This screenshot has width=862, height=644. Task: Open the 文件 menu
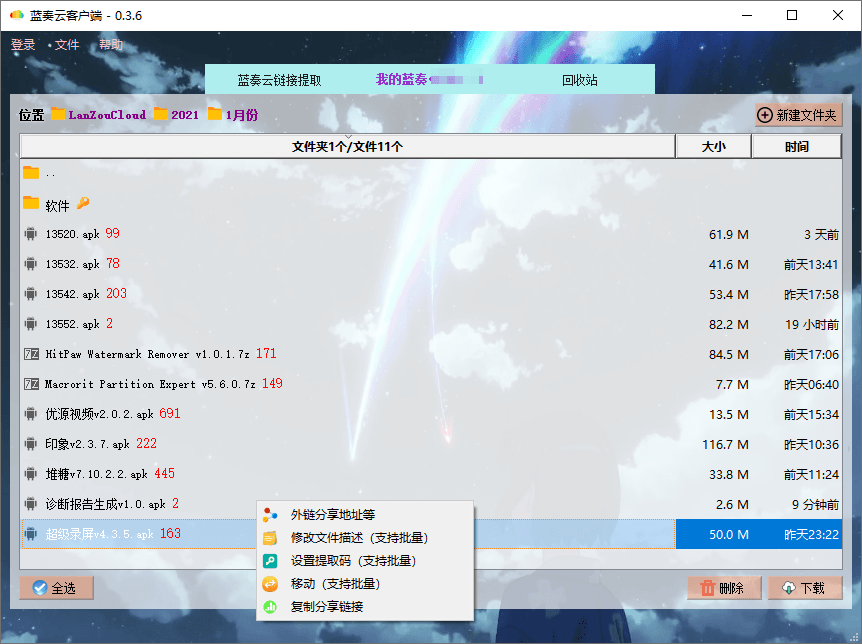click(67, 44)
